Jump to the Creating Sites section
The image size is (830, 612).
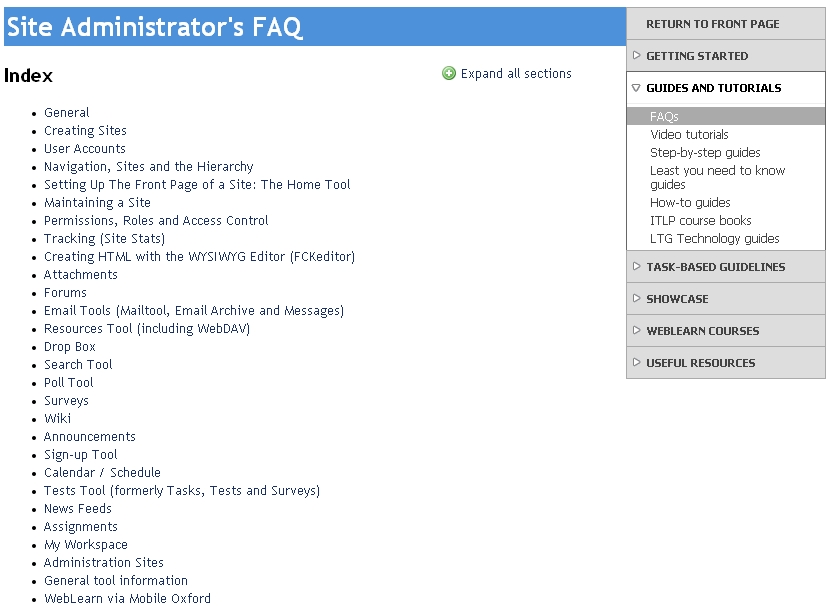pyautogui.click(x=85, y=131)
